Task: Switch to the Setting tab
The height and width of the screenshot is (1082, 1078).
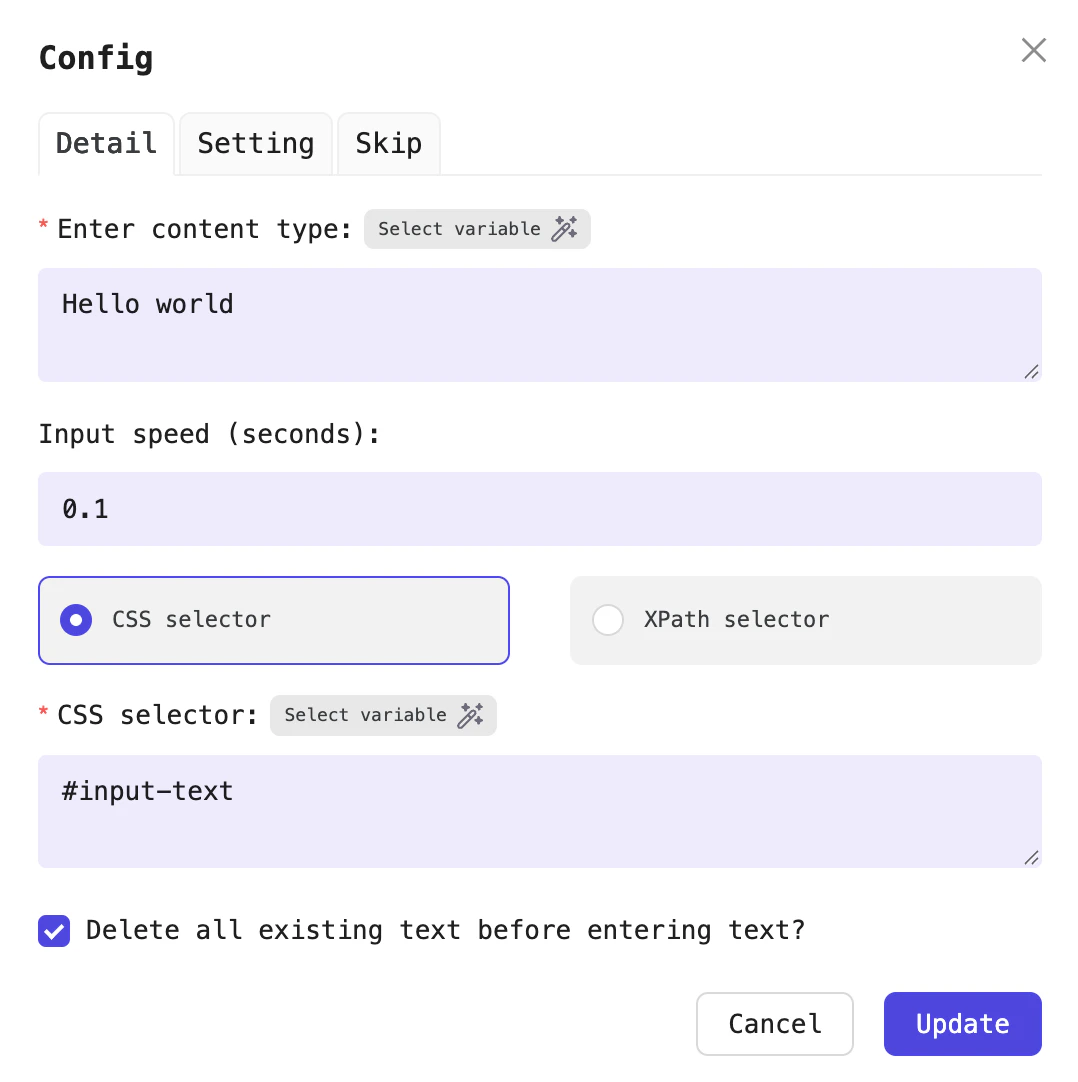Action: 255,143
